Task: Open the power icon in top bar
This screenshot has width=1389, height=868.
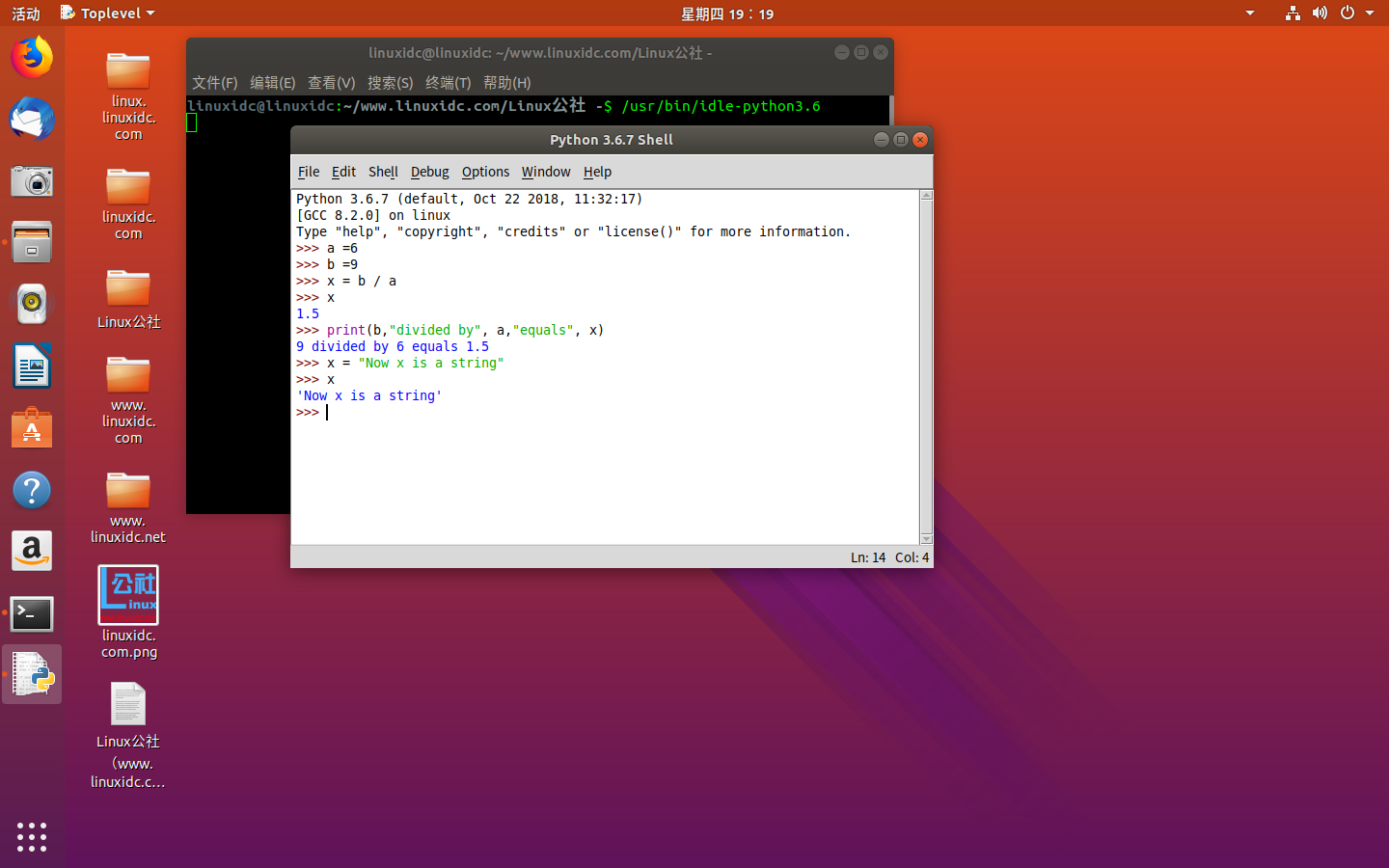Action: pyautogui.click(x=1348, y=13)
